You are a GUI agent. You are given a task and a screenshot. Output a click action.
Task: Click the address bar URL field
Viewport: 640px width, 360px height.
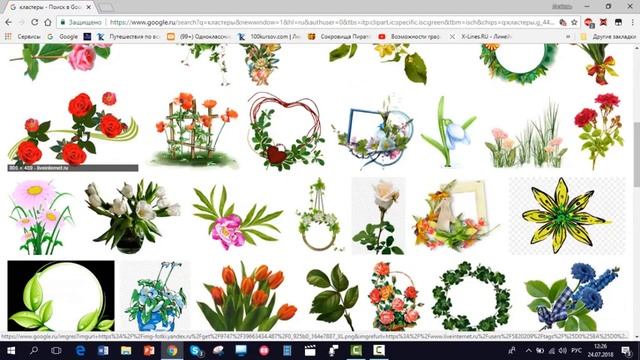tap(331, 22)
